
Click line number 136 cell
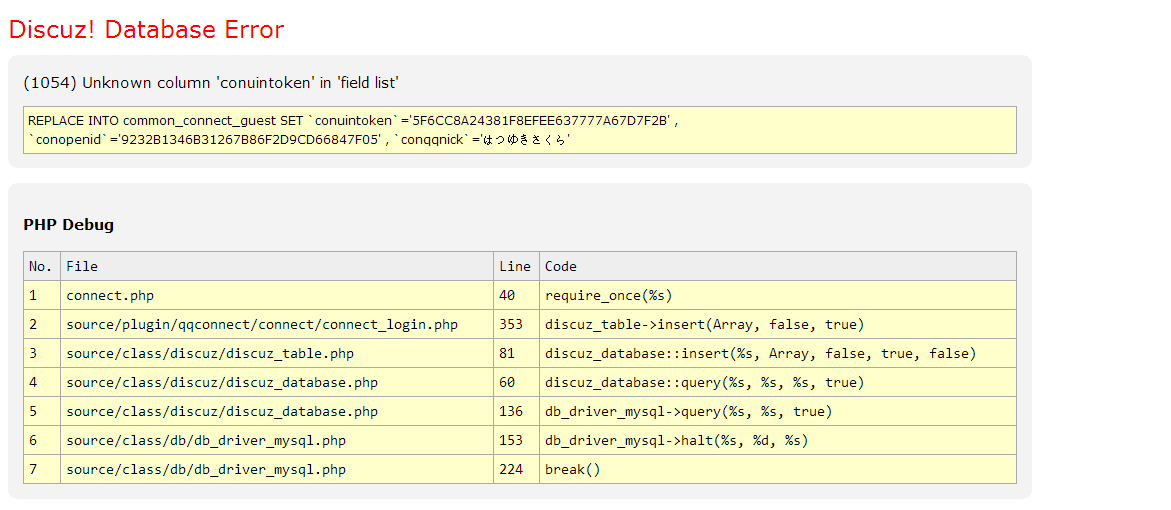(511, 411)
